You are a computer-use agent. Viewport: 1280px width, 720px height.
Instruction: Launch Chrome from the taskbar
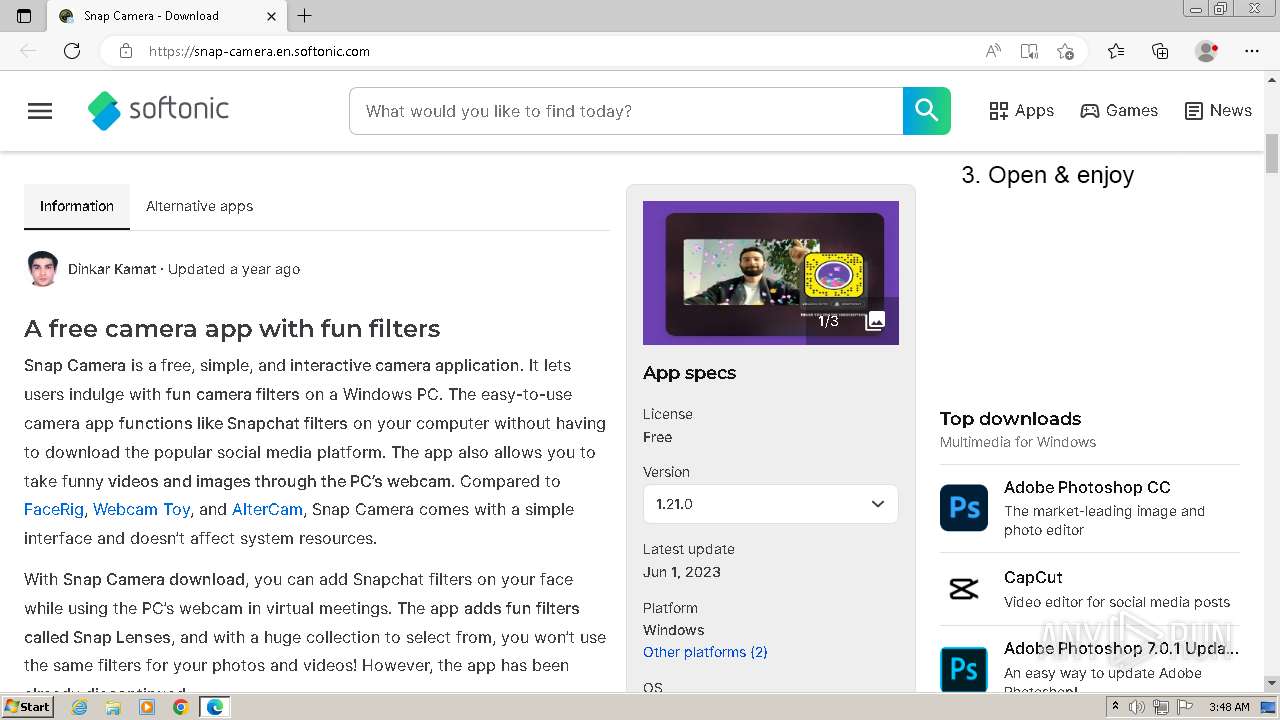(180, 707)
